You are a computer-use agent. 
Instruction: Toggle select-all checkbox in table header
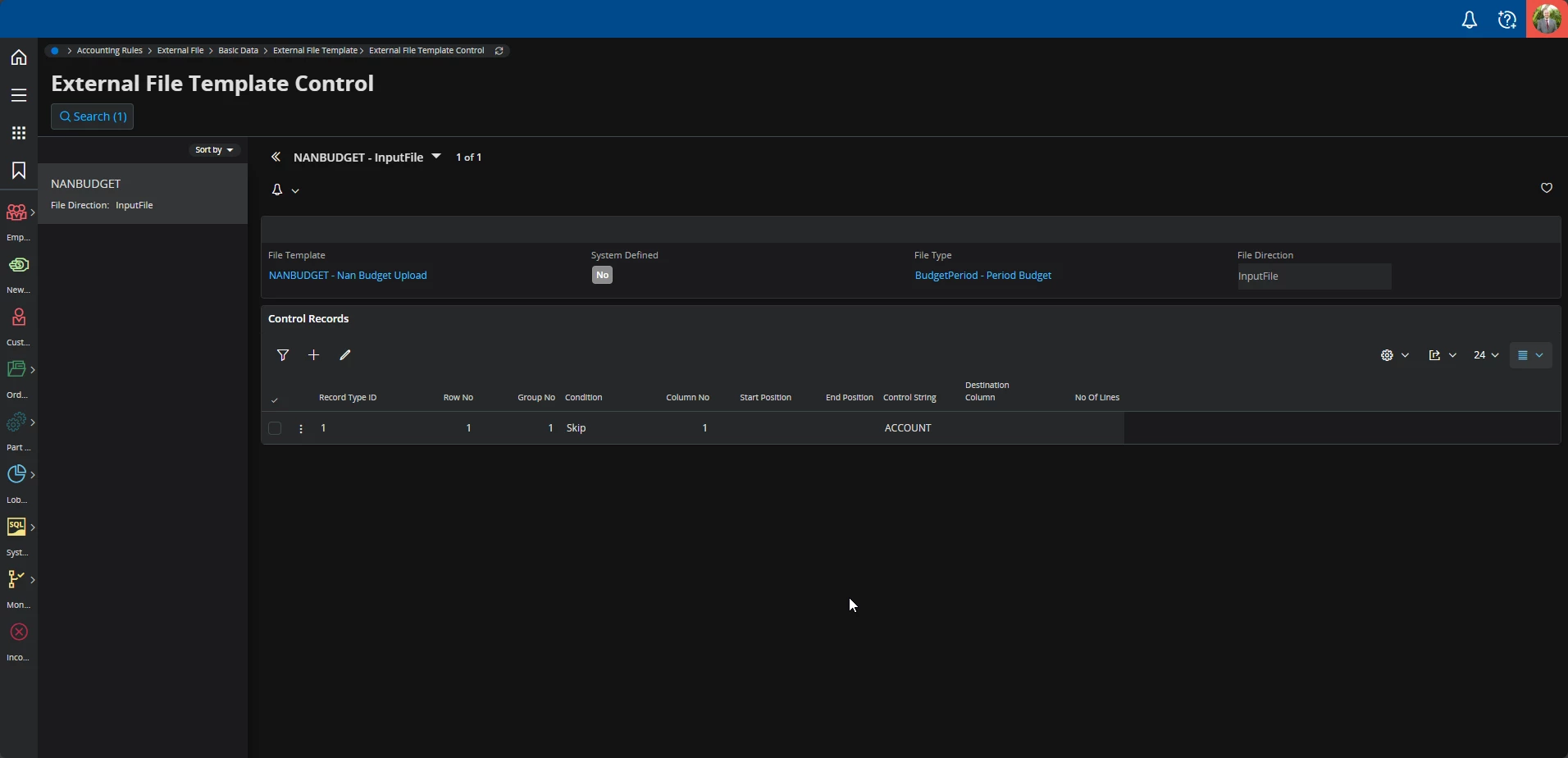[x=275, y=400]
